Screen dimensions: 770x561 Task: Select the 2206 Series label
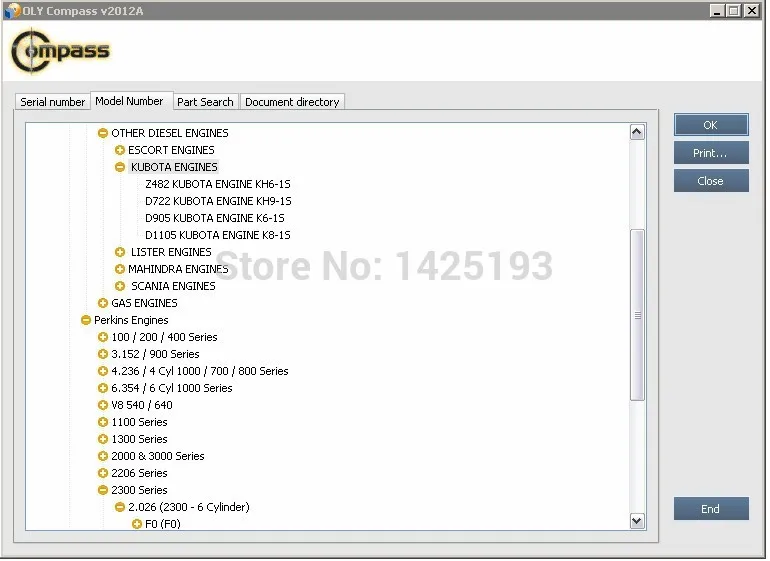click(x=139, y=474)
